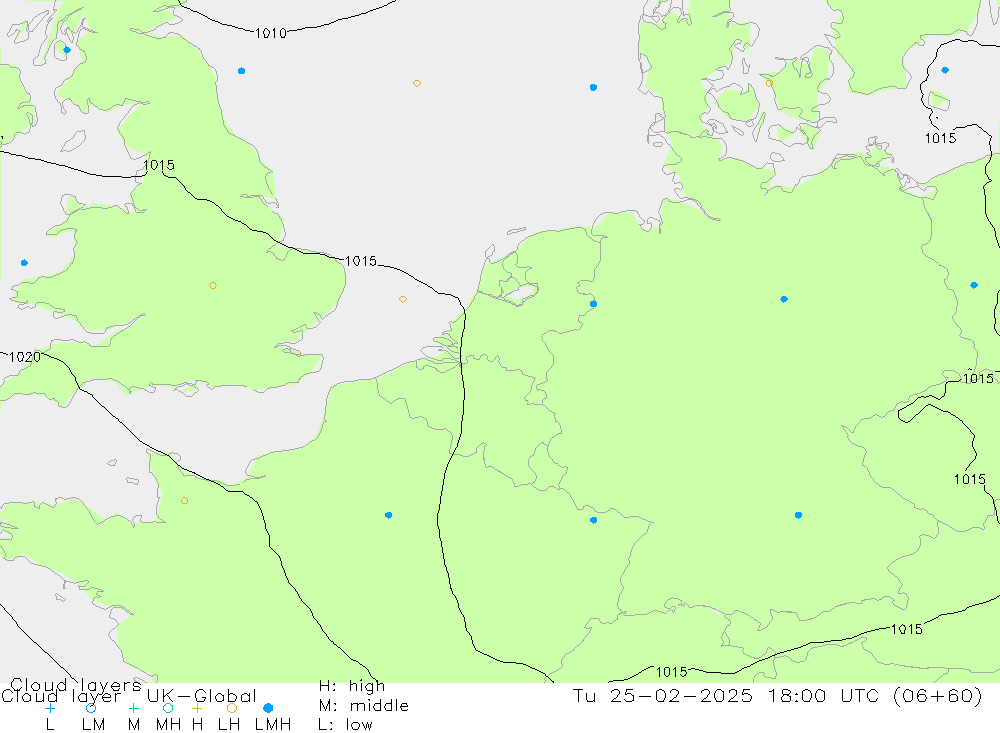
Task: Click the '(06+60)' forecast run text
Action: (938, 695)
